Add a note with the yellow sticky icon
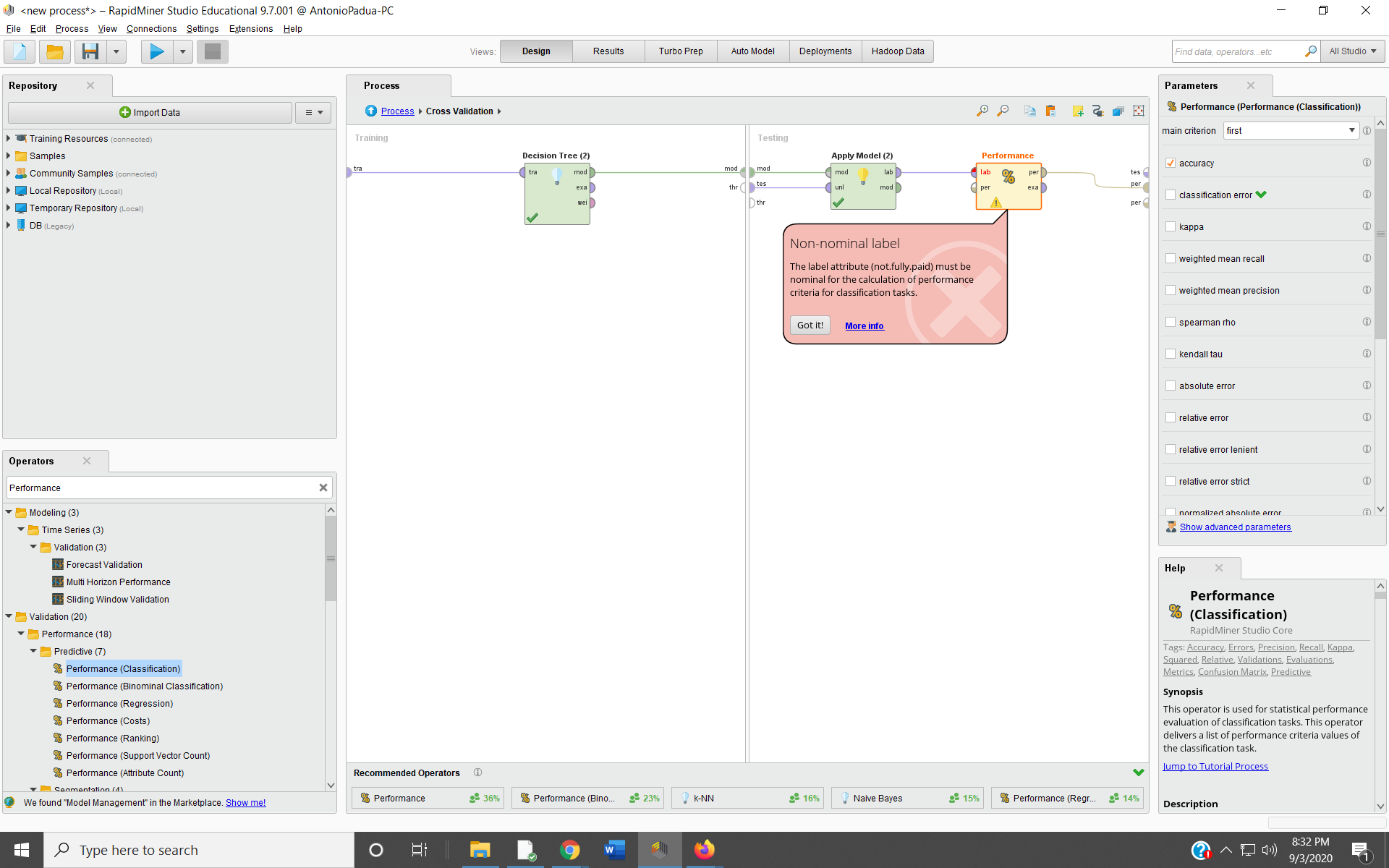Image resolution: width=1389 pixels, height=868 pixels. click(1078, 111)
